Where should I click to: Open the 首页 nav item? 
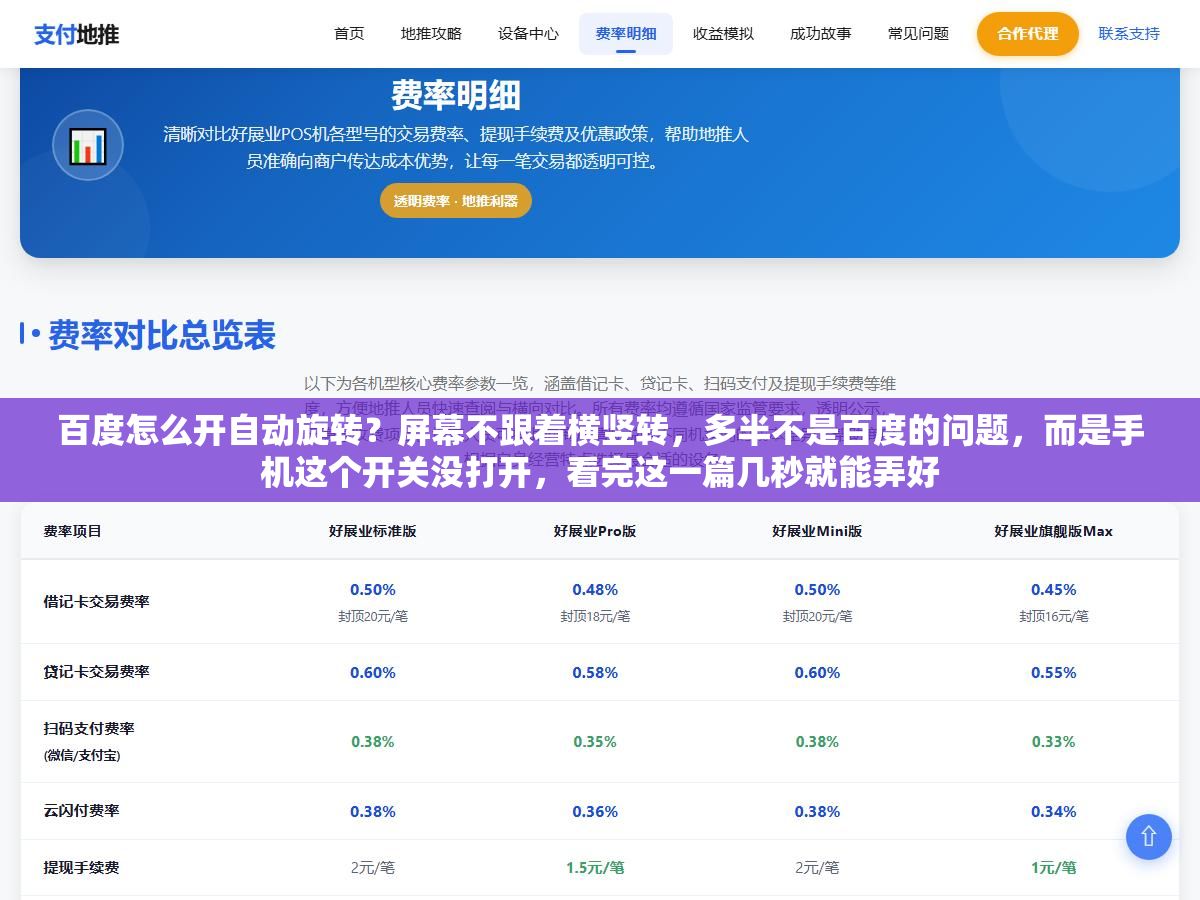tap(349, 34)
